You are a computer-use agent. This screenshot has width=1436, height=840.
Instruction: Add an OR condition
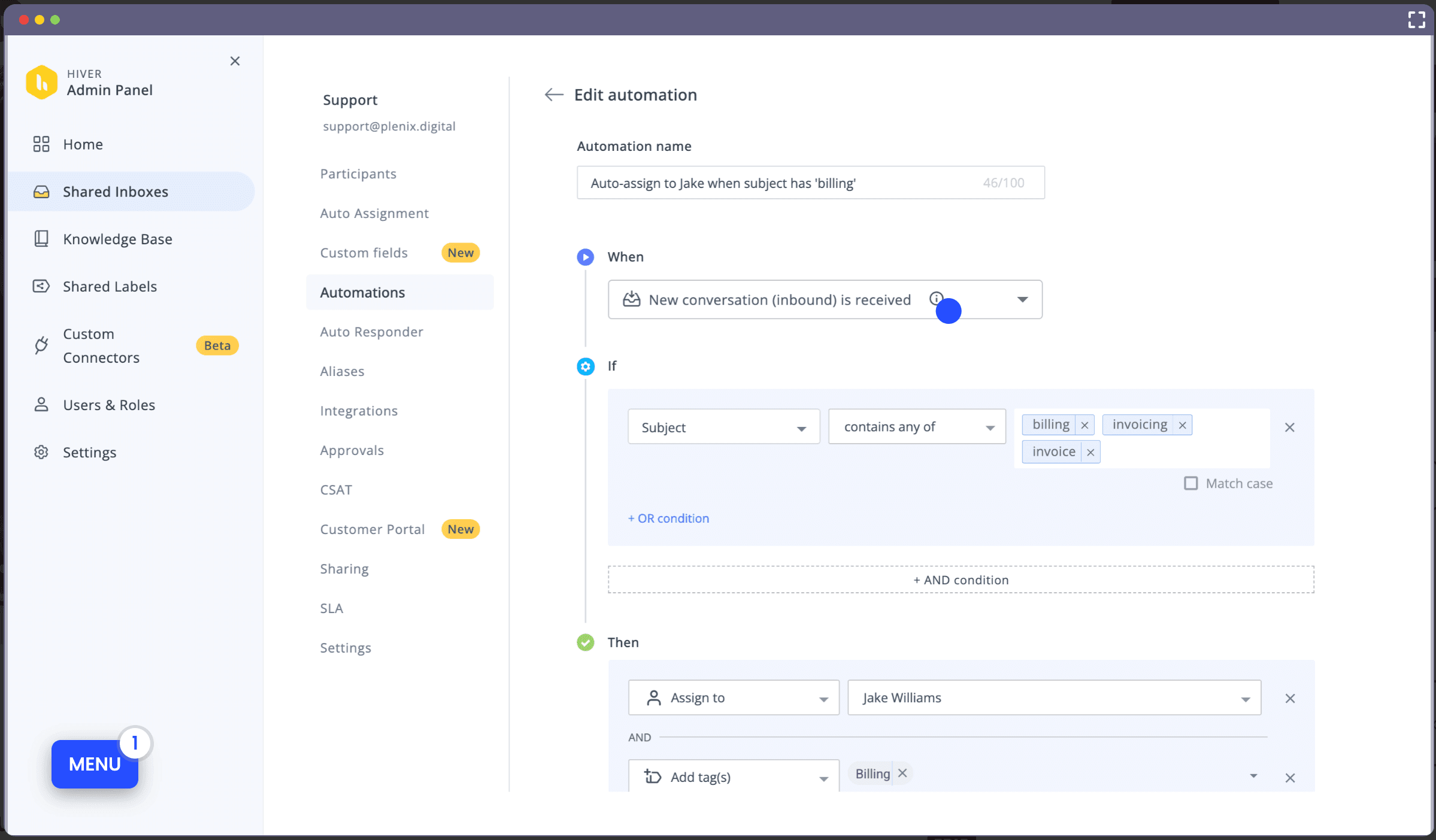click(668, 518)
